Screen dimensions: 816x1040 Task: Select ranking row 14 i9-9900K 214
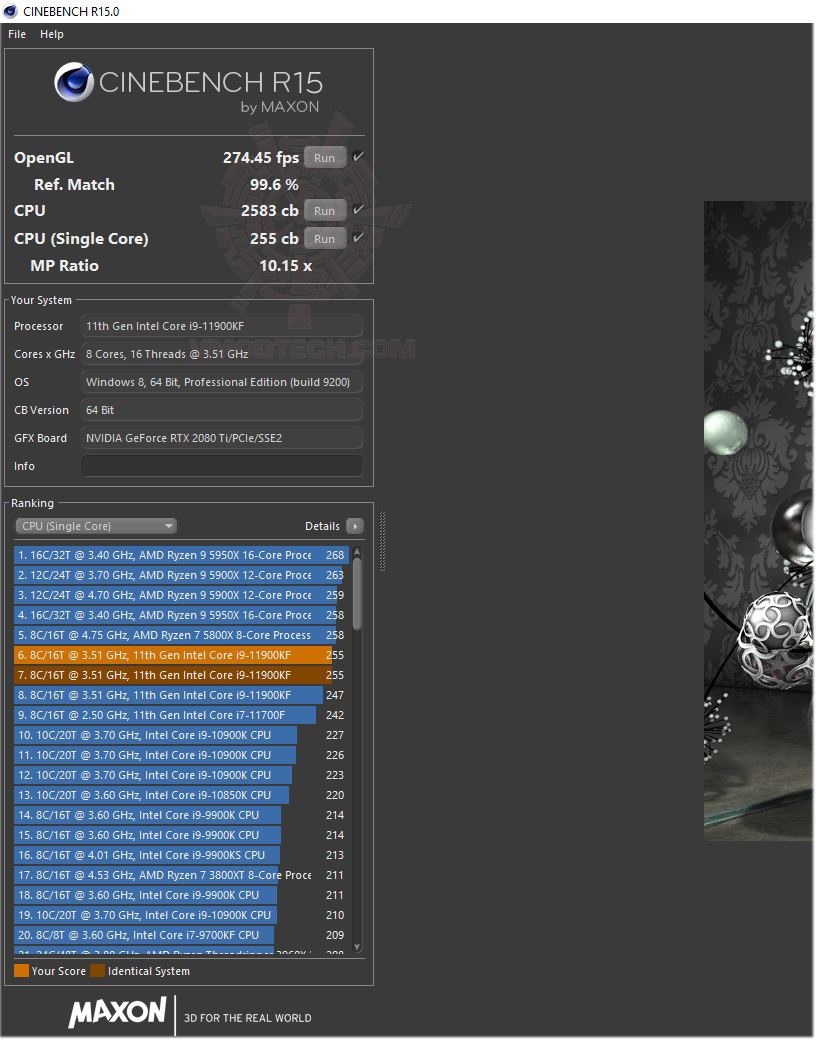(x=180, y=815)
